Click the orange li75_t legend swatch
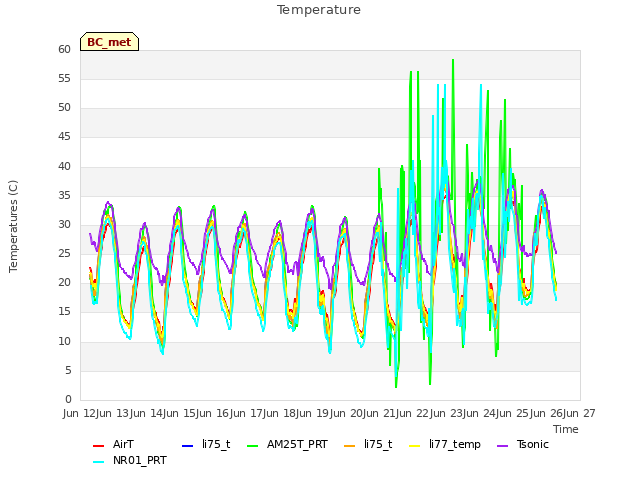The width and height of the screenshot is (640, 480). tap(350, 446)
